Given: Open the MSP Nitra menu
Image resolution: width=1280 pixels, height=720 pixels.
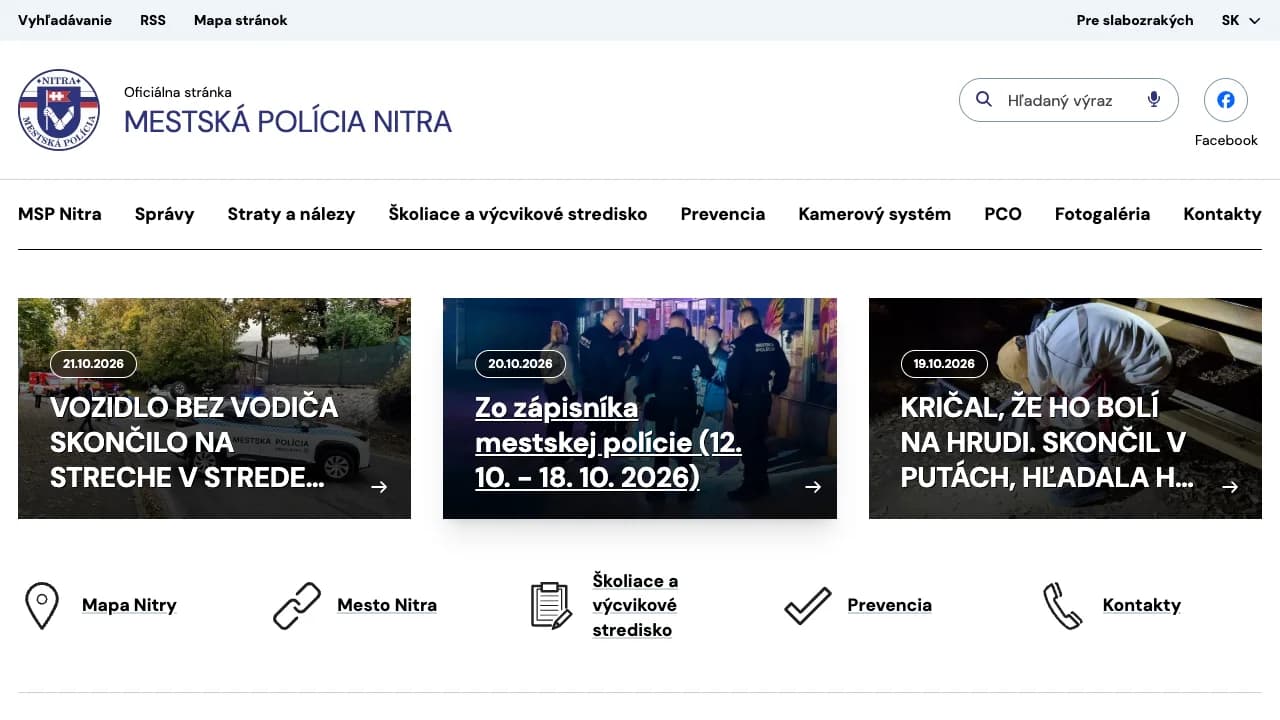Looking at the screenshot, I should click(60, 214).
